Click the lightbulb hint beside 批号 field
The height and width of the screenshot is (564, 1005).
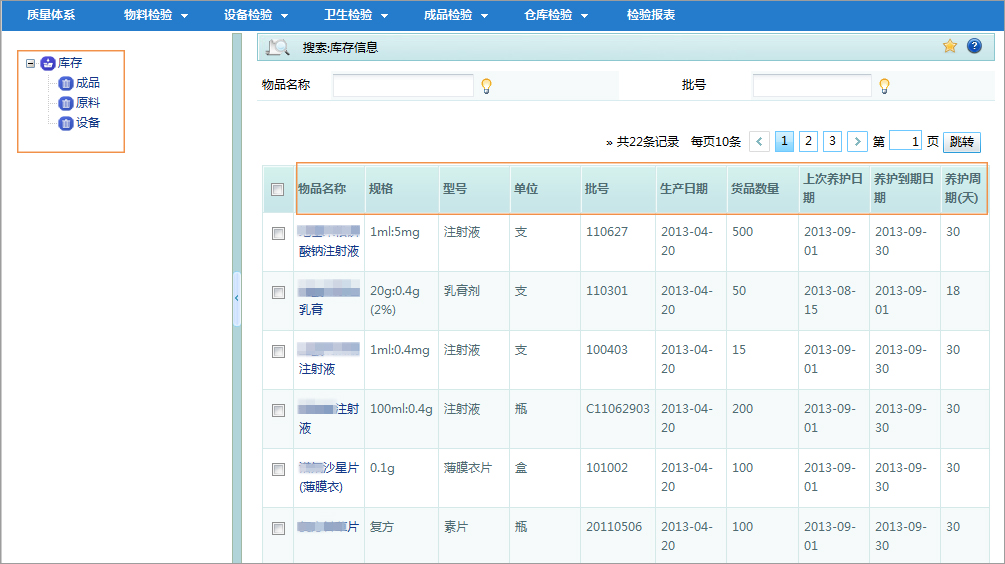tap(885, 86)
